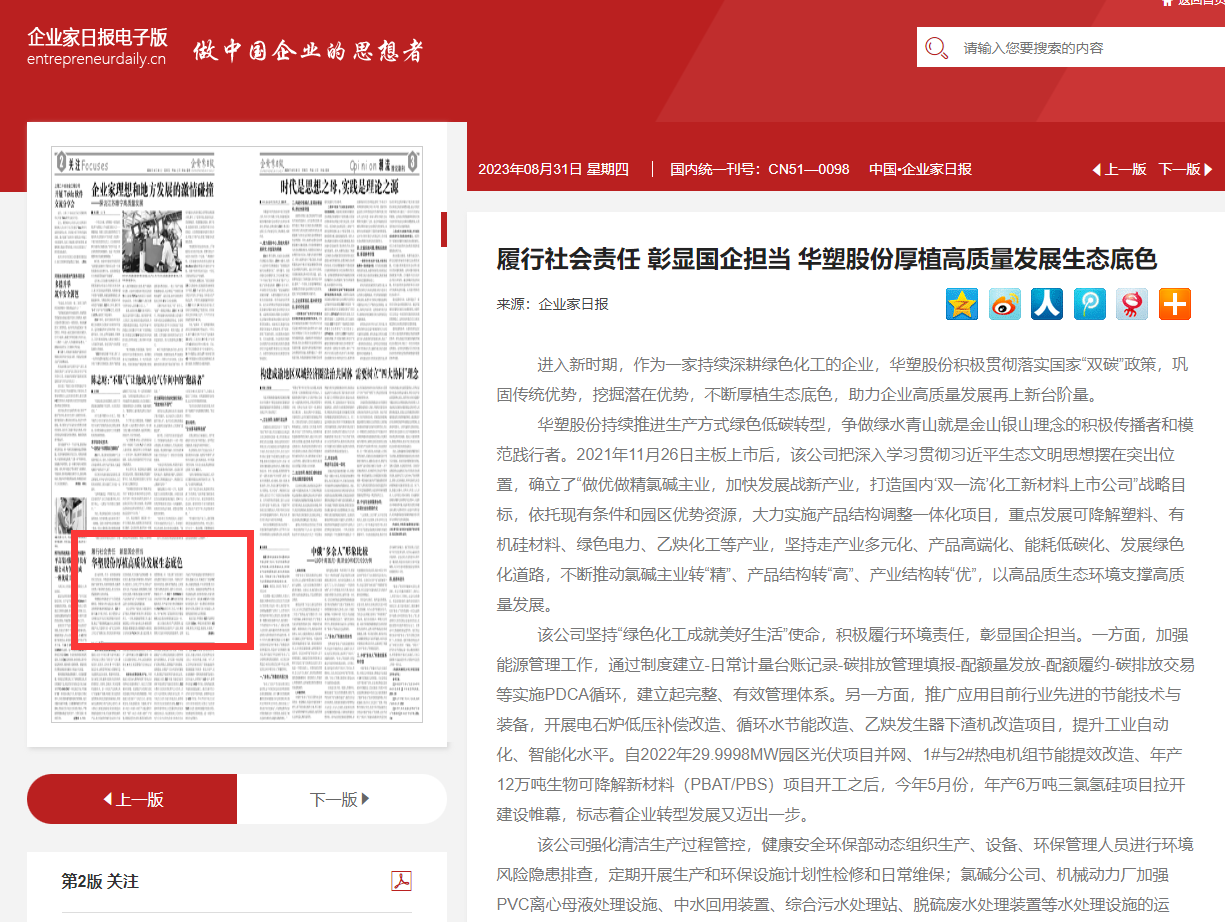Open more sharing options orange plus icon

pyautogui.click(x=1174, y=304)
